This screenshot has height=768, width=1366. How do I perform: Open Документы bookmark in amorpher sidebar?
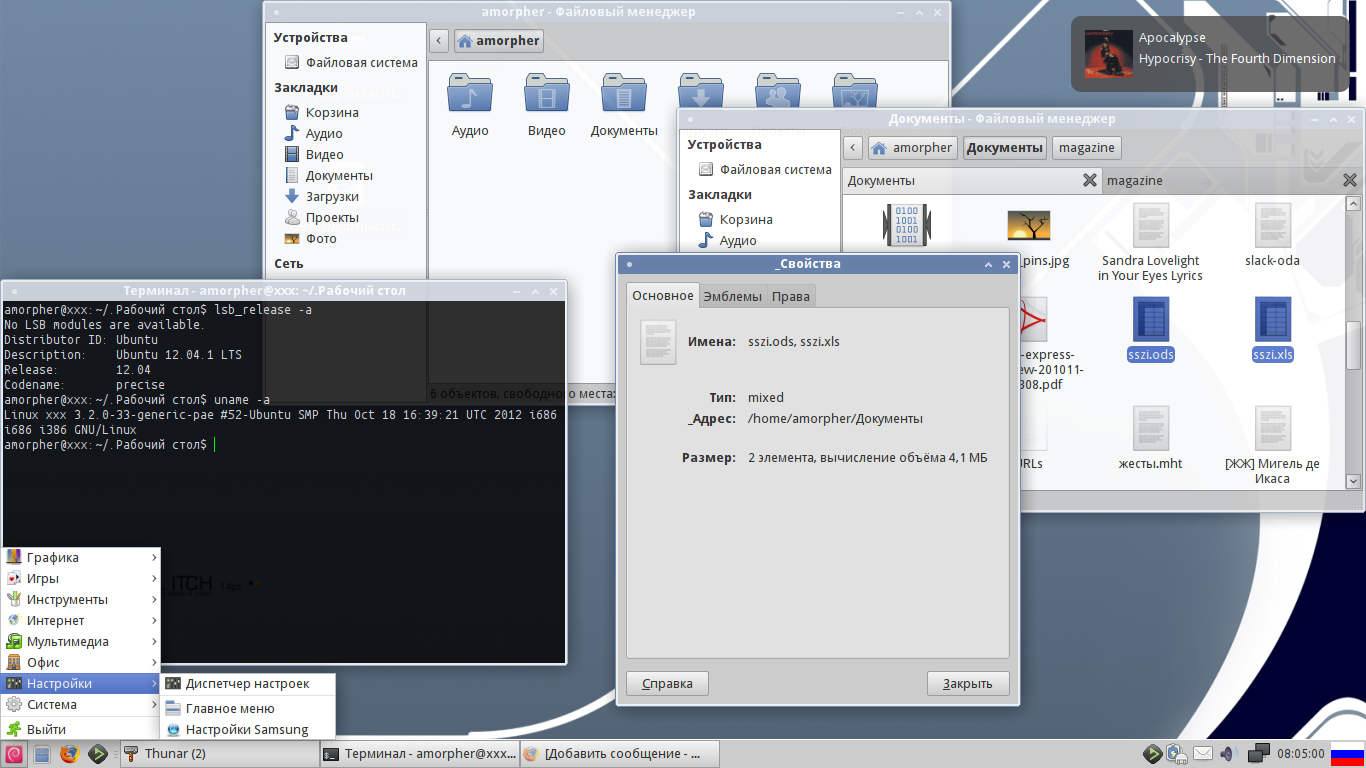tap(339, 175)
